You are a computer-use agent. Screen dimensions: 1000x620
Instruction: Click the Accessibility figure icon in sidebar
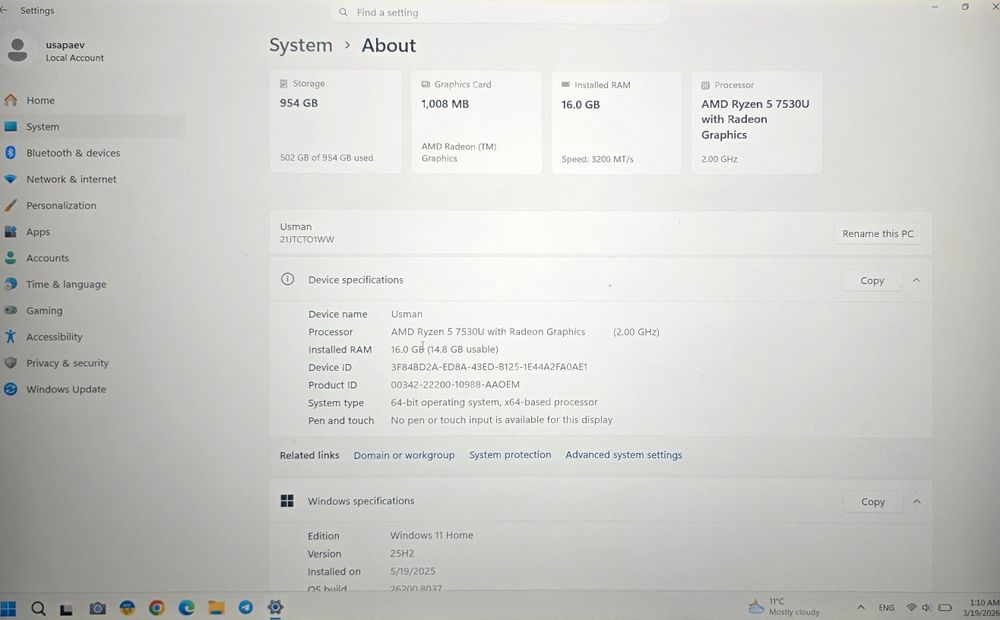[x=10, y=336]
